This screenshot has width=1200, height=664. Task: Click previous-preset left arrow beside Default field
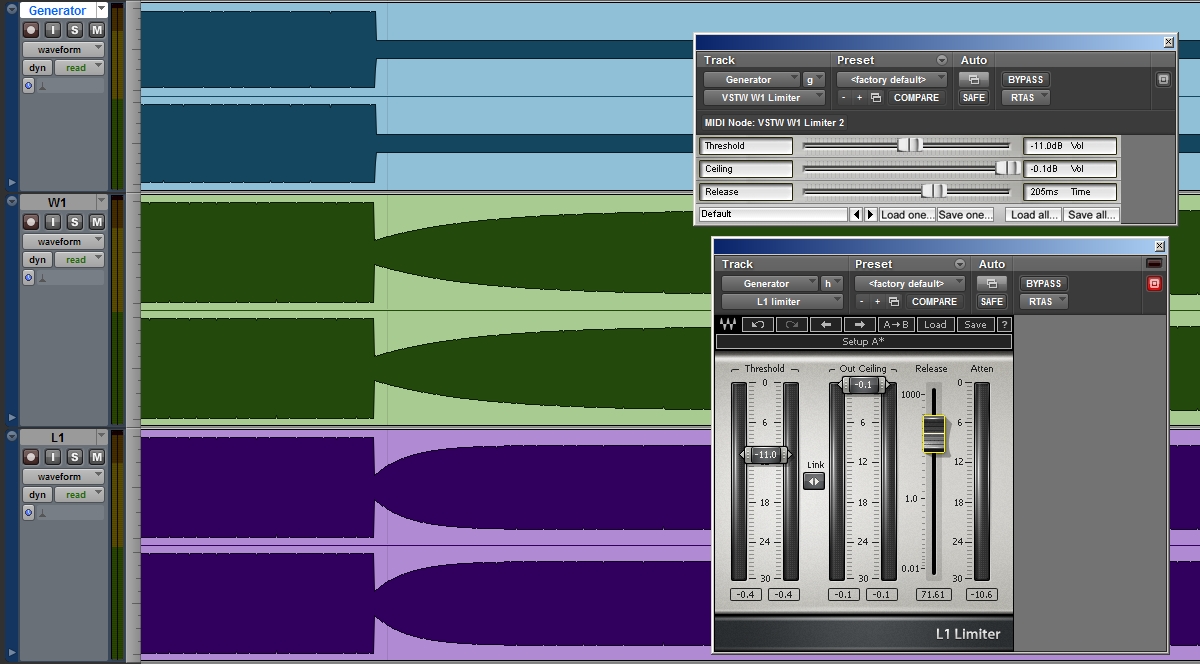pos(856,215)
